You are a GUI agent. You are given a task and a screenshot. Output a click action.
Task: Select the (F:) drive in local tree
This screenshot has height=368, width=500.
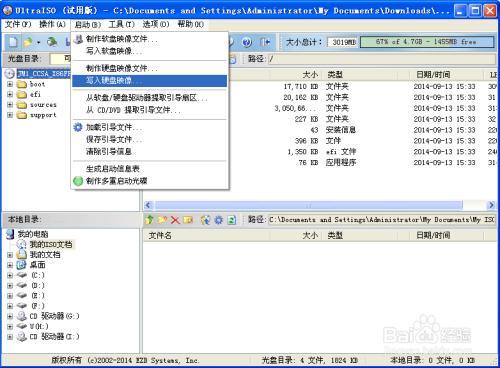coord(38,306)
